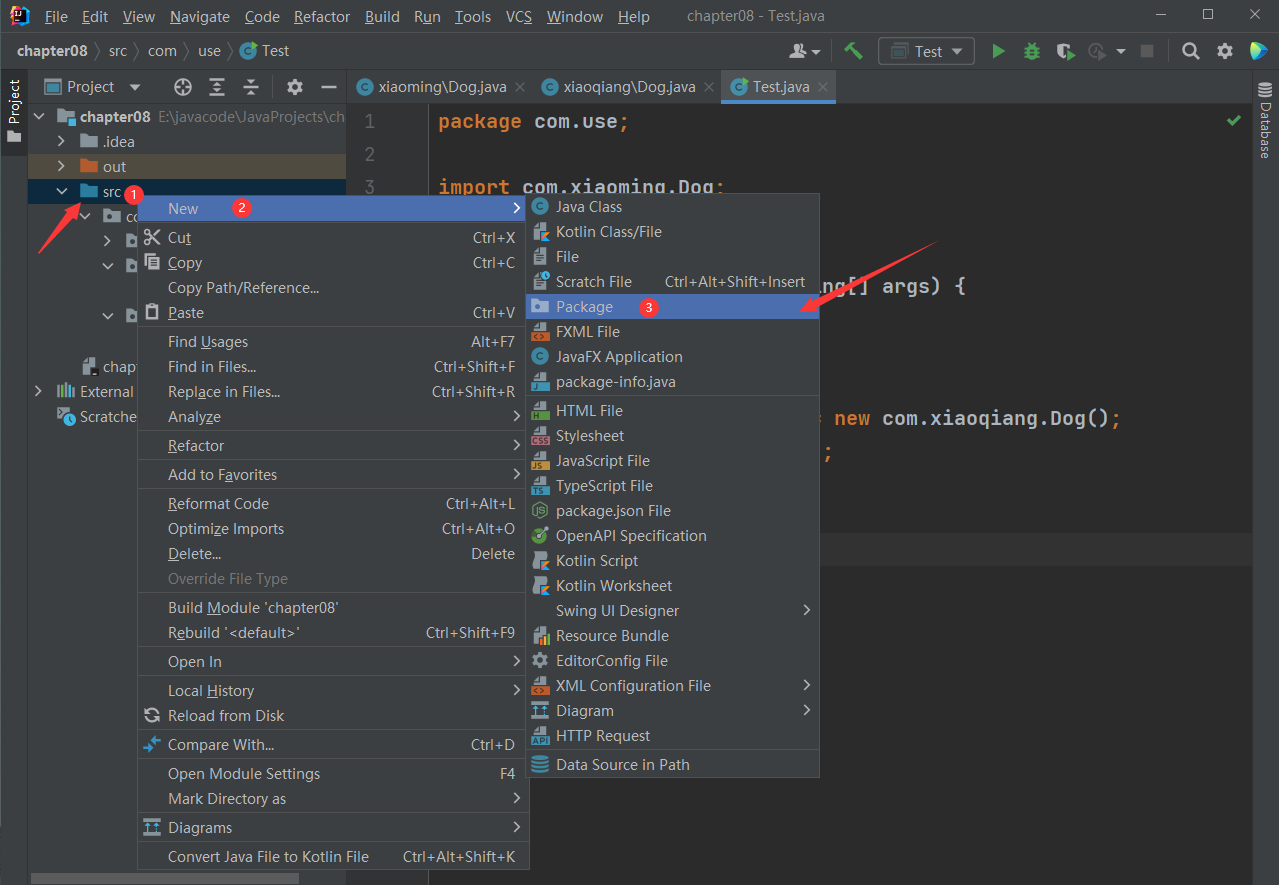Screen dimensions: 1279x885
Task: Choose Optimize Imports entry
Action: (332, 529)
